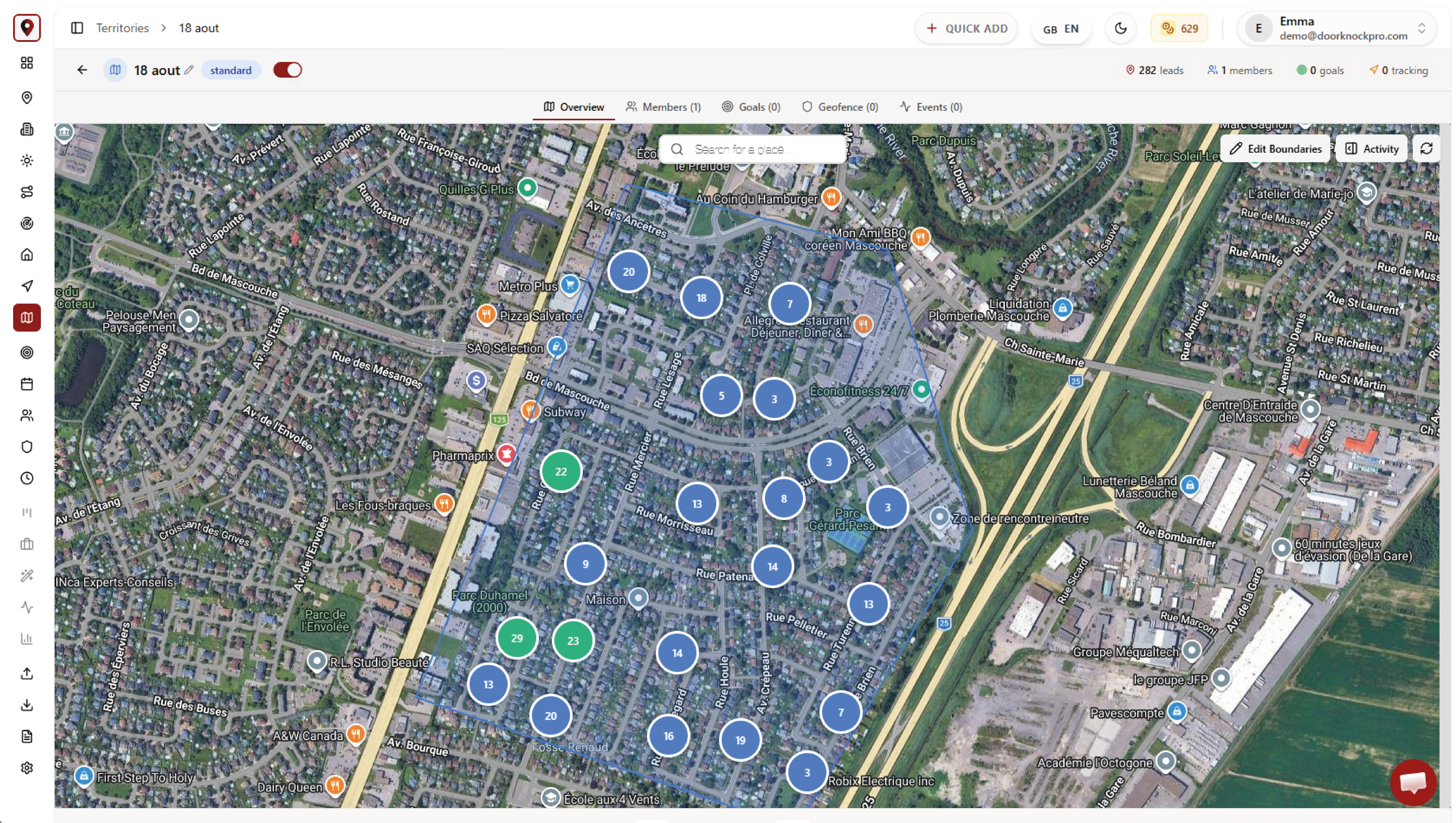Open the Goals (0) tab
The height and width of the screenshot is (823, 1456).
click(x=751, y=107)
